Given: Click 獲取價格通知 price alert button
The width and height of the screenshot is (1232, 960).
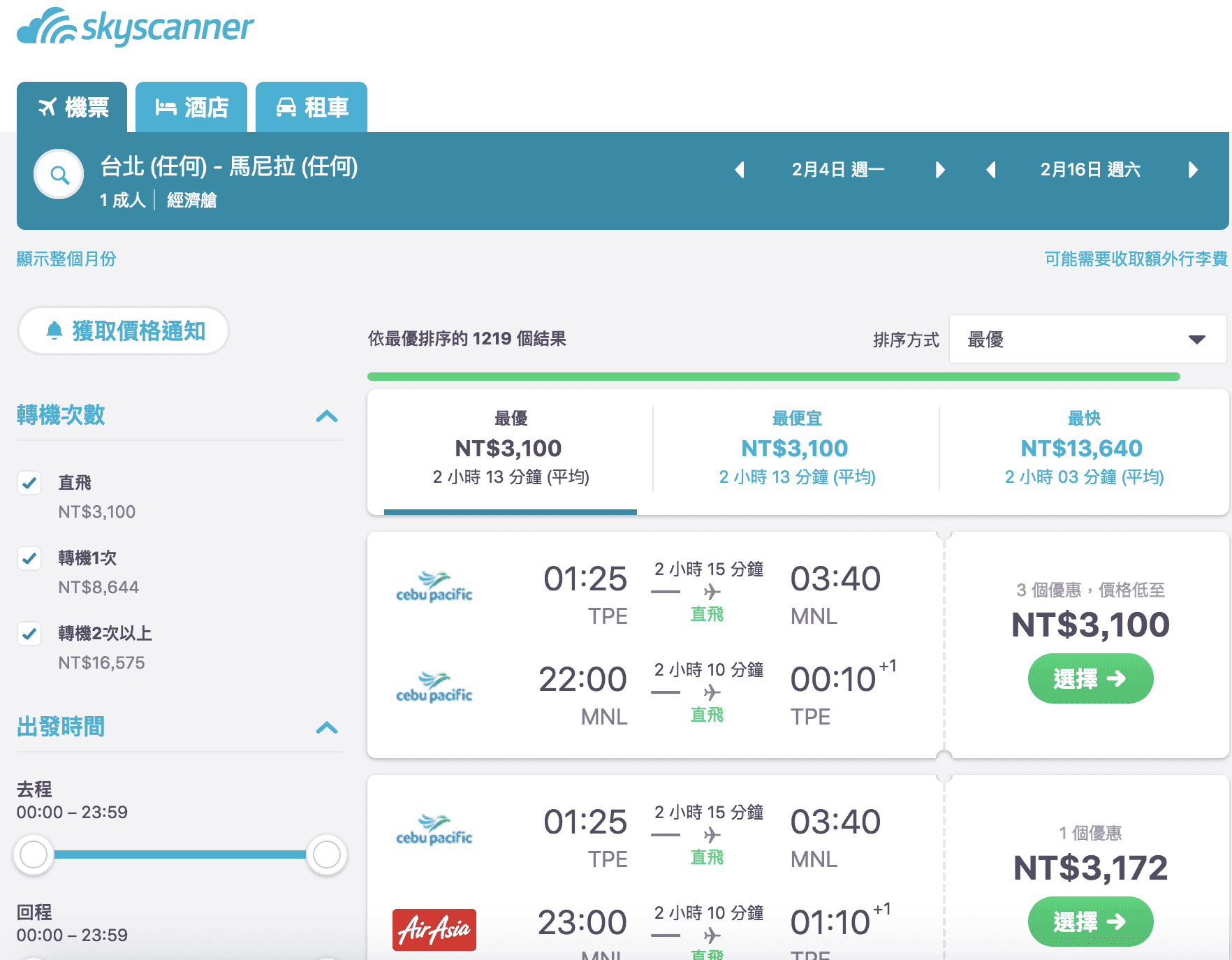Looking at the screenshot, I should click(x=124, y=330).
